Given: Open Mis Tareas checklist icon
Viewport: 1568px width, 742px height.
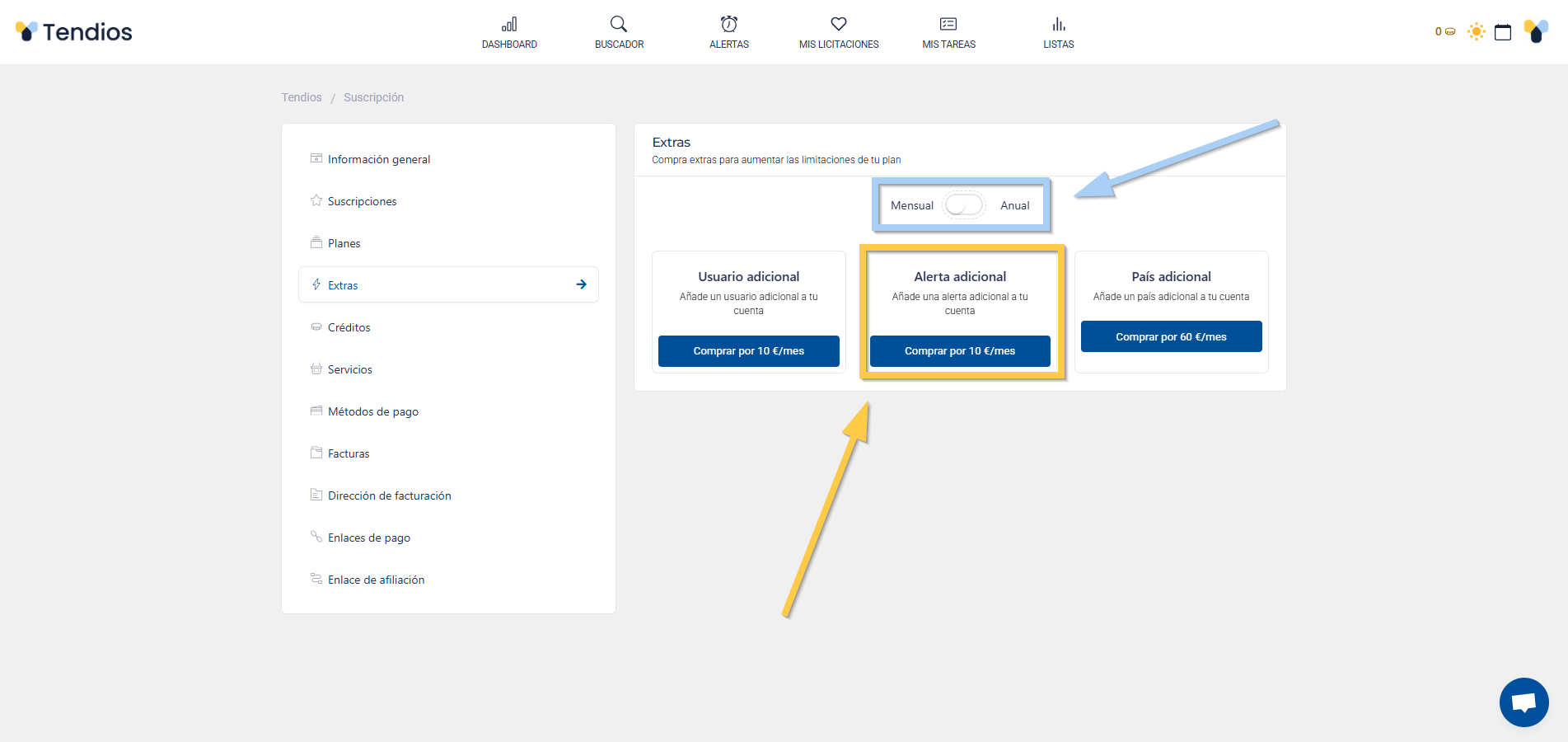Looking at the screenshot, I should (x=948, y=25).
